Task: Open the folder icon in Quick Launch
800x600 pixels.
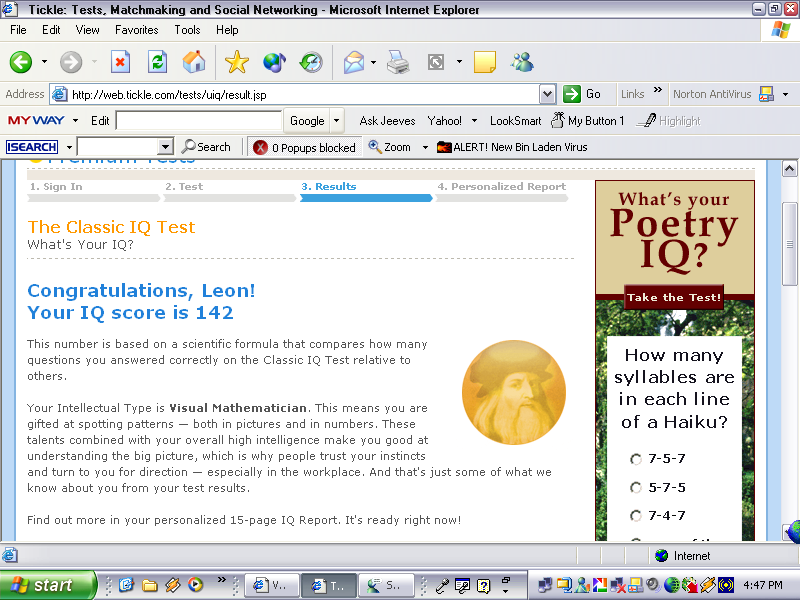Action: pos(149,585)
